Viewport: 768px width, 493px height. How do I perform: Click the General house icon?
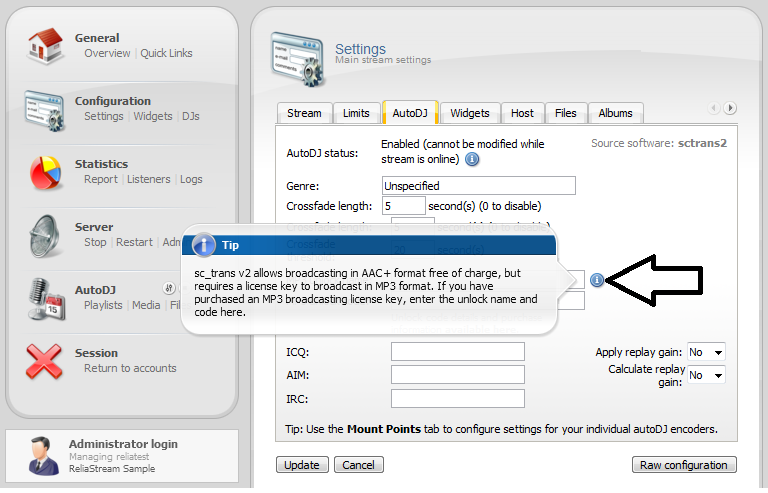[x=45, y=46]
